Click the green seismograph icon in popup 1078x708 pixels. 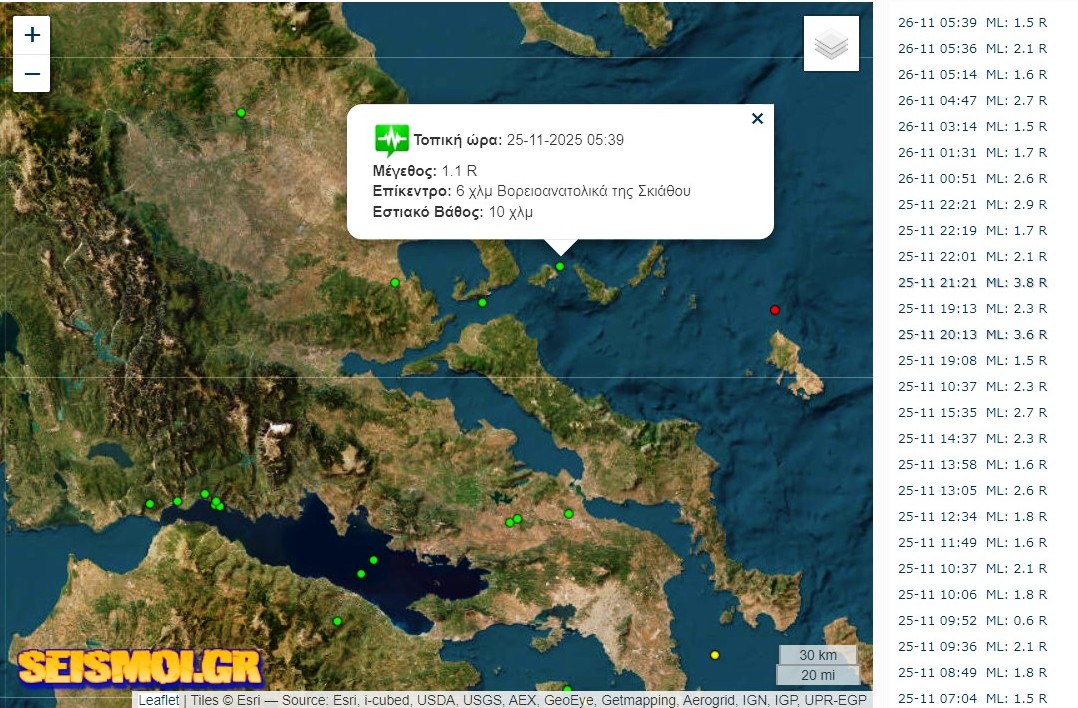(391, 140)
